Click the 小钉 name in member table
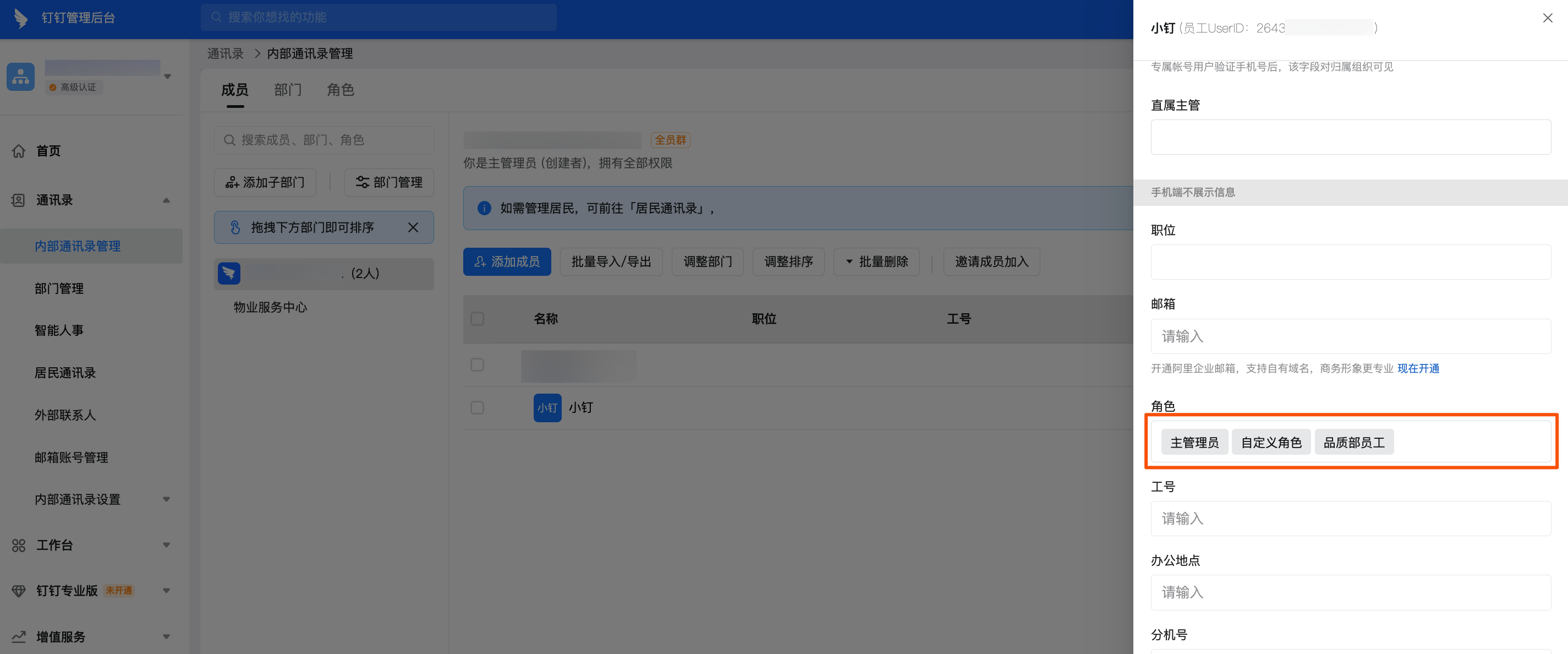Viewport: 1568px width, 654px height. (580, 408)
